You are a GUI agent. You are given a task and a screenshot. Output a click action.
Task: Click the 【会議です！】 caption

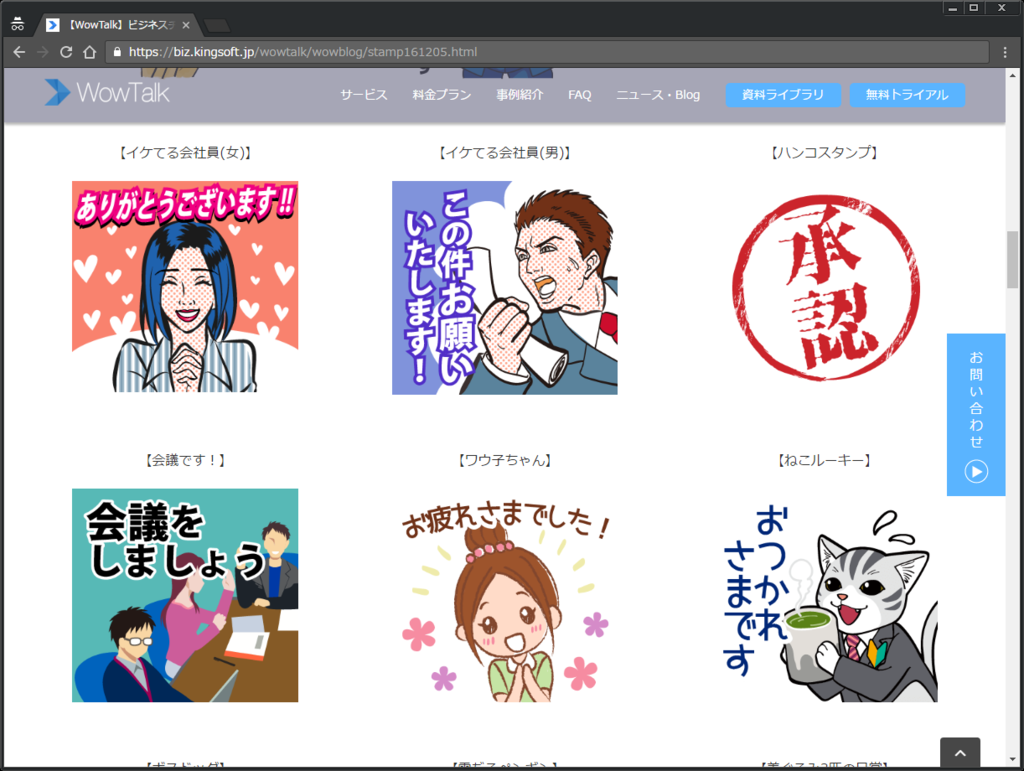[x=185, y=460]
